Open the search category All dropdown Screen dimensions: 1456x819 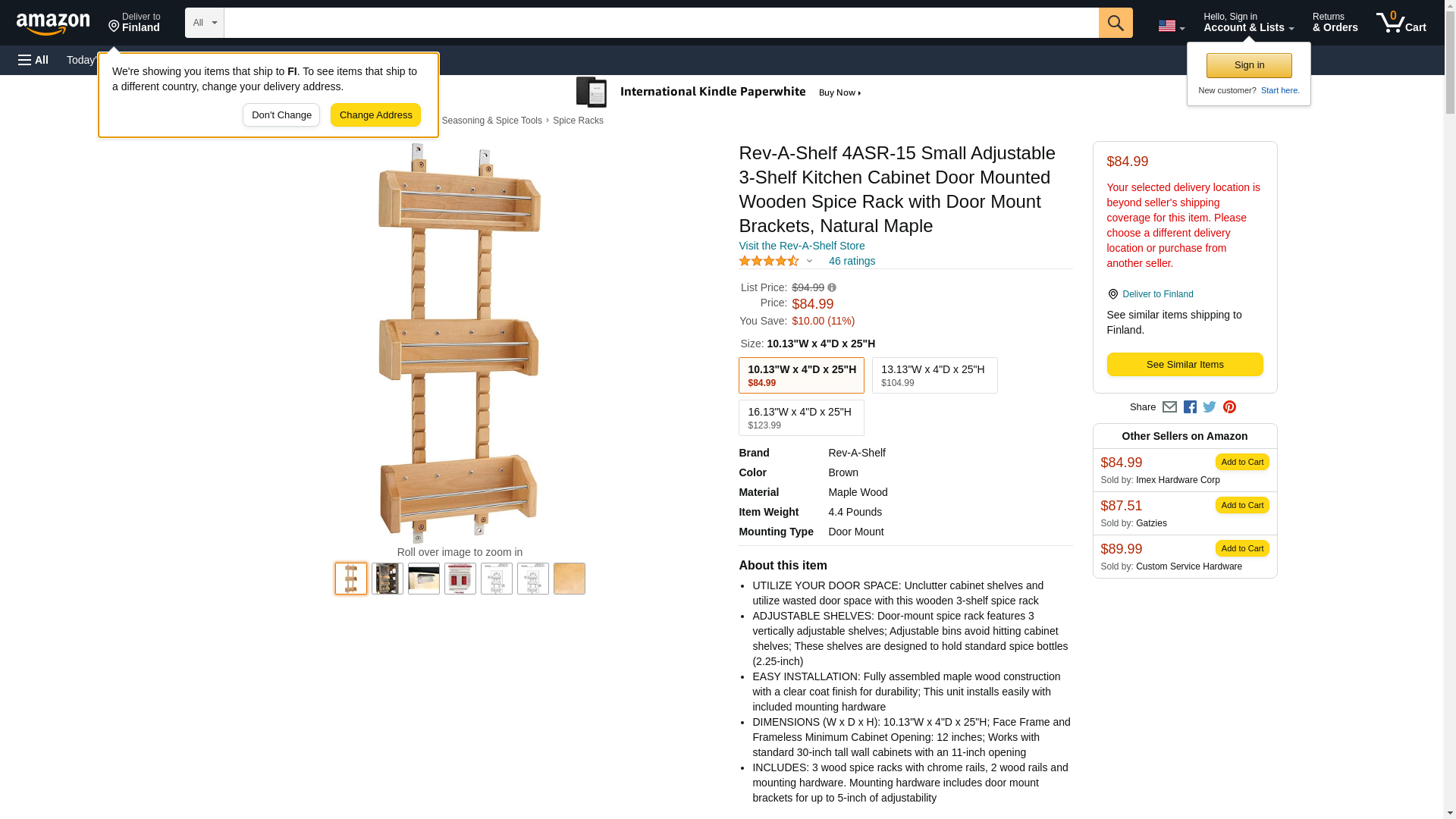(x=204, y=23)
